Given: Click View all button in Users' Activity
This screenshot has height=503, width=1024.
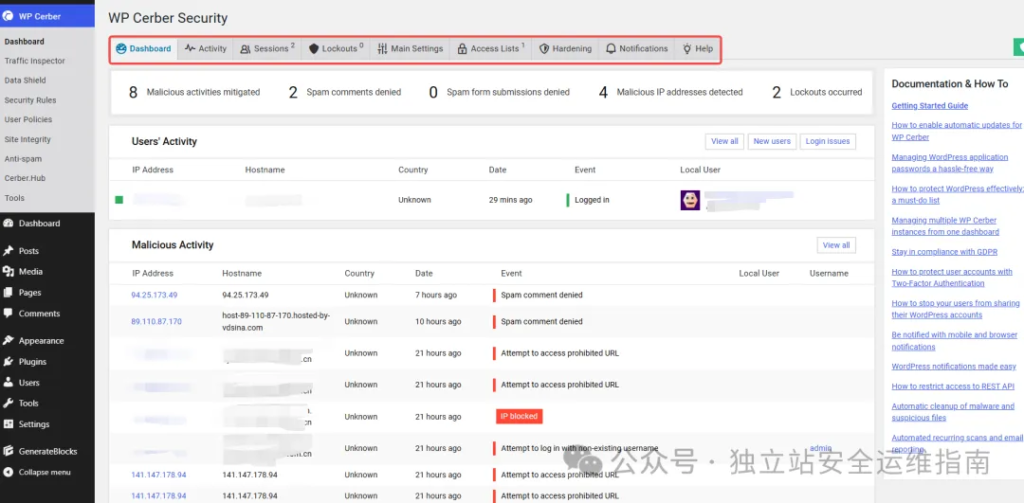Looking at the screenshot, I should pos(724,141).
